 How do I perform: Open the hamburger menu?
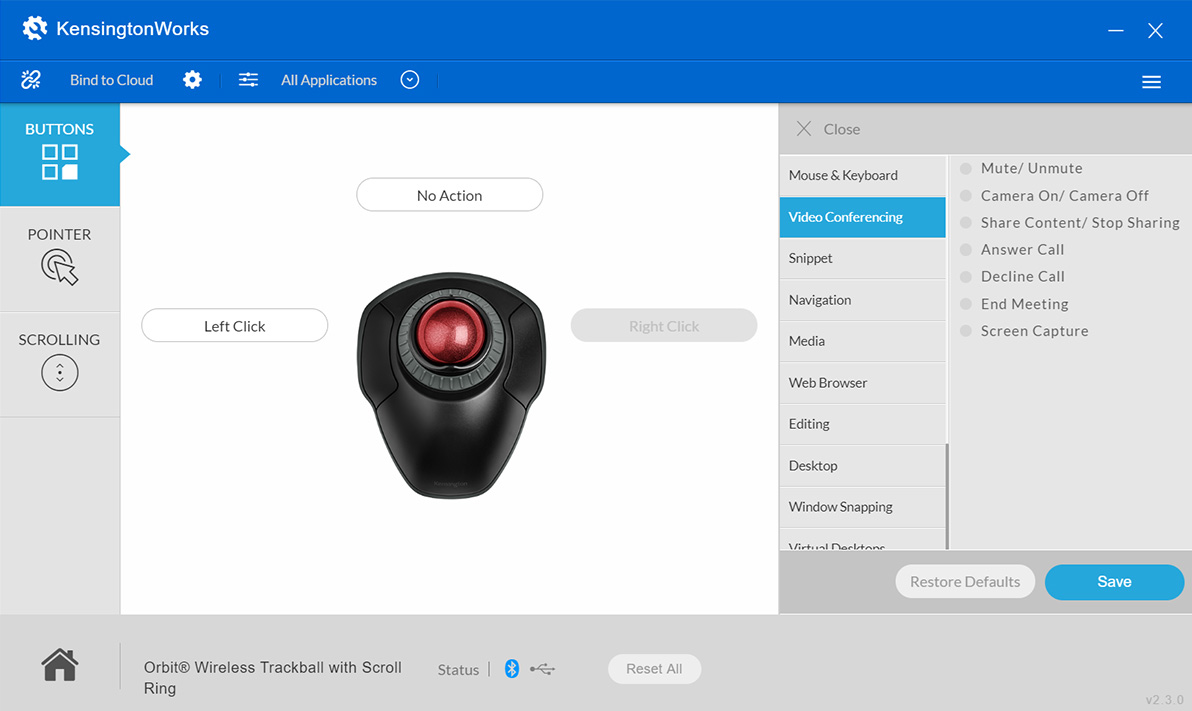click(1151, 82)
